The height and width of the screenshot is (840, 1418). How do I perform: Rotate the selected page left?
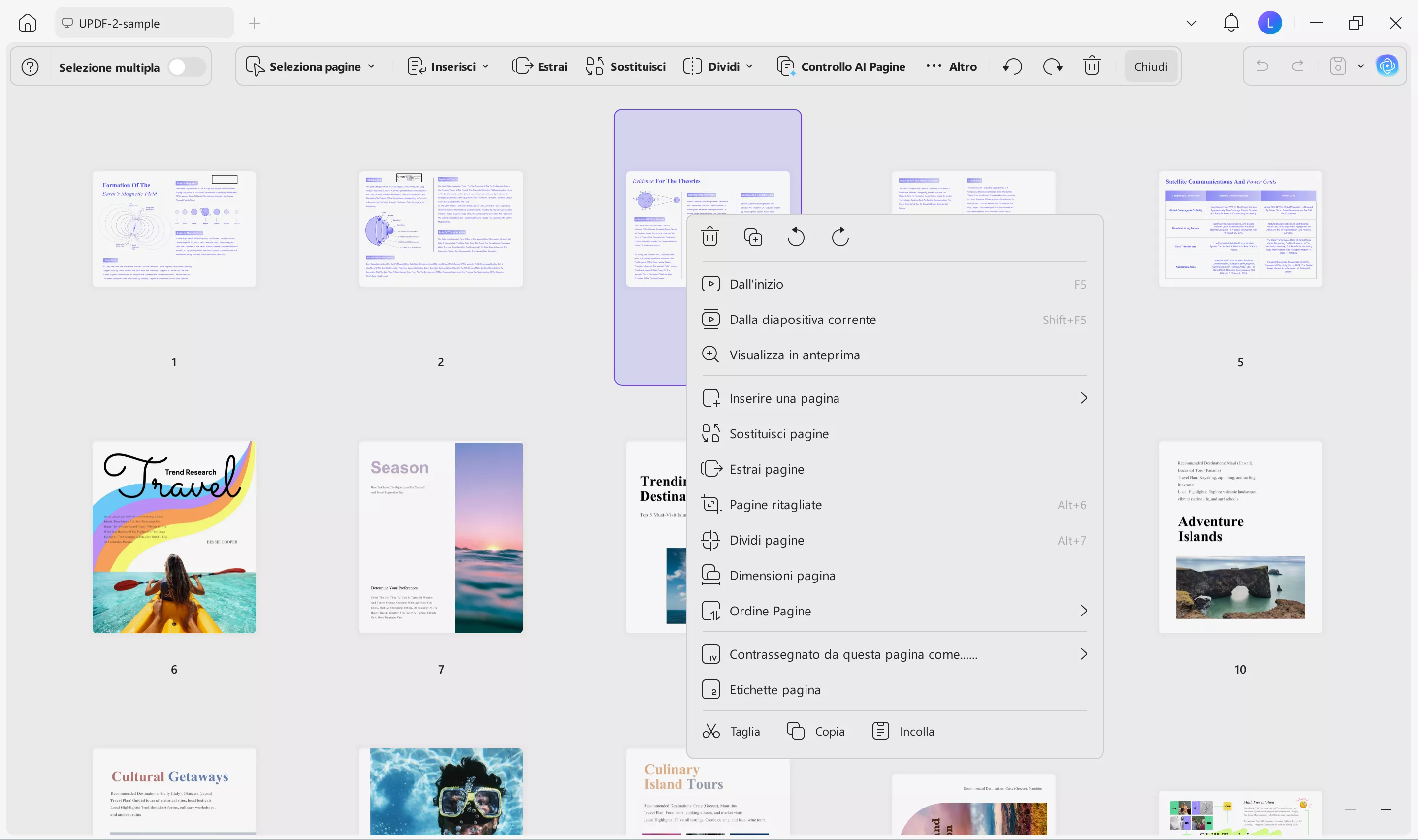(x=796, y=236)
